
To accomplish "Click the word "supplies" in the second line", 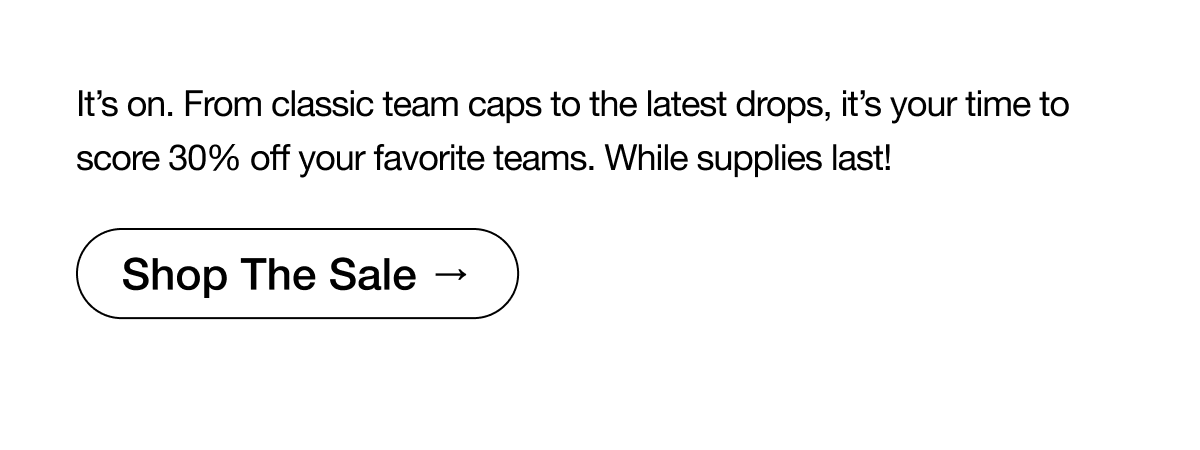I will pos(764,160).
